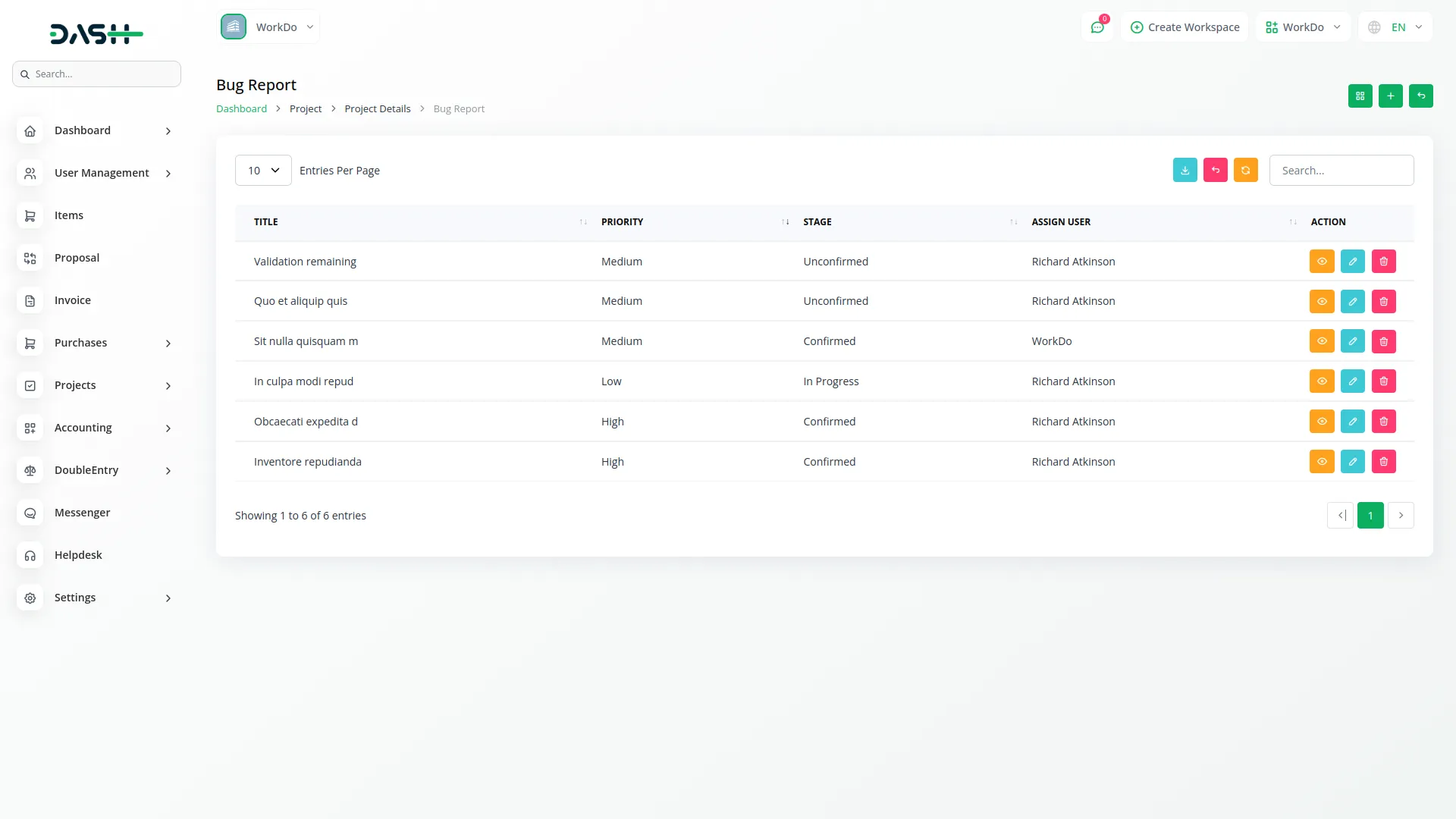Open the EN language selector dropdown
Screen dimensions: 1456x819
click(x=1395, y=27)
